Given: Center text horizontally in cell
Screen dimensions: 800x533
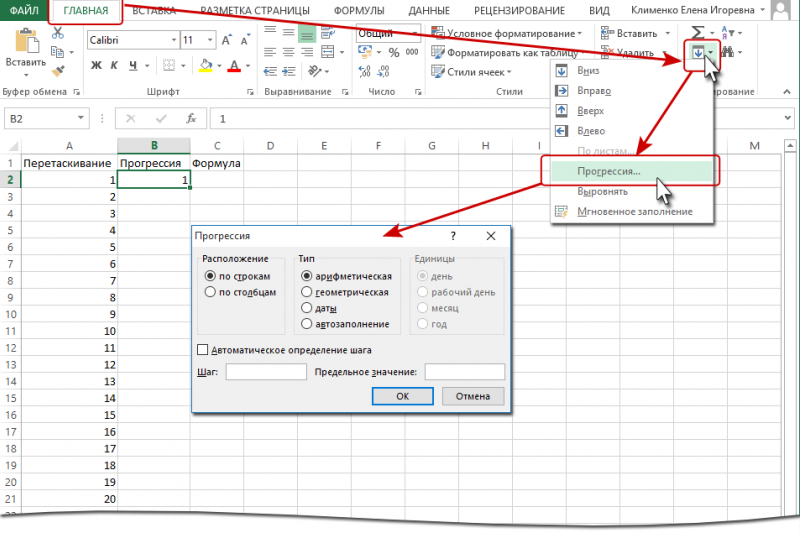Looking at the screenshot, I should coord(288,52).
